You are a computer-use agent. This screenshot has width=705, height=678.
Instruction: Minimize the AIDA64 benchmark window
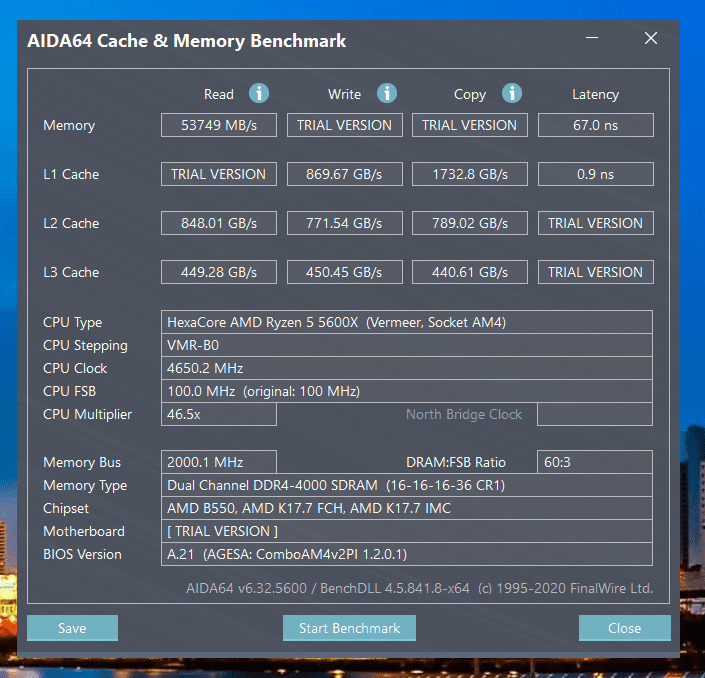592,38
